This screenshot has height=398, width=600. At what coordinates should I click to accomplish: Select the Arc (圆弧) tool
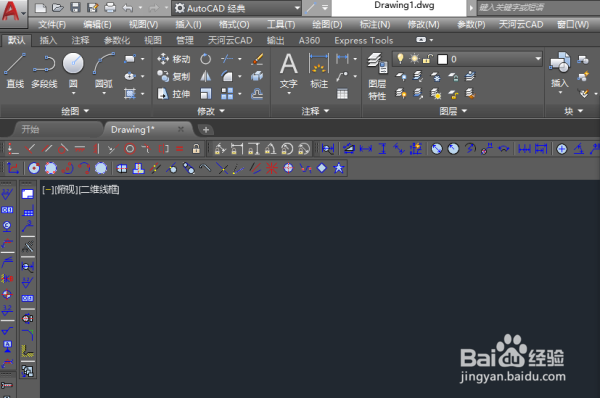point(104,71)
